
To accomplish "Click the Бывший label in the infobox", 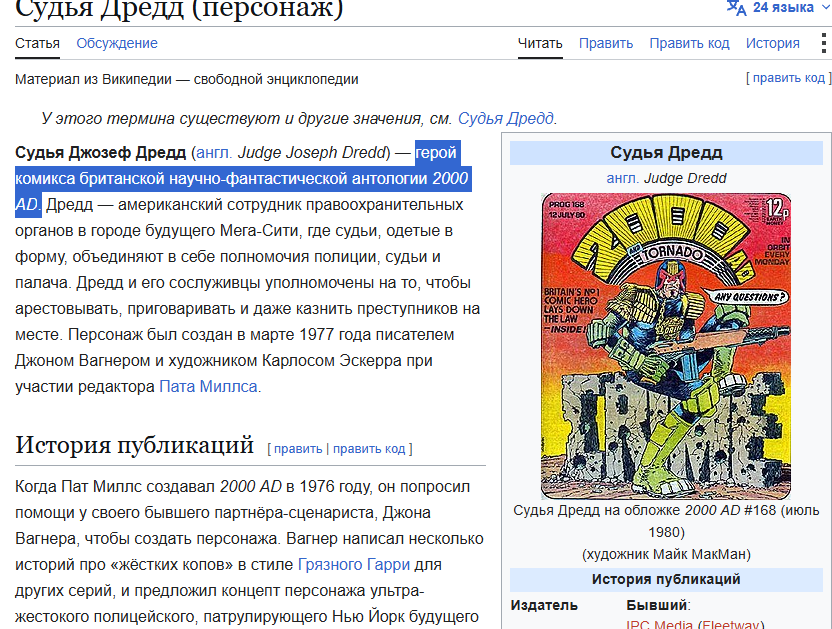I will [656, 605].
